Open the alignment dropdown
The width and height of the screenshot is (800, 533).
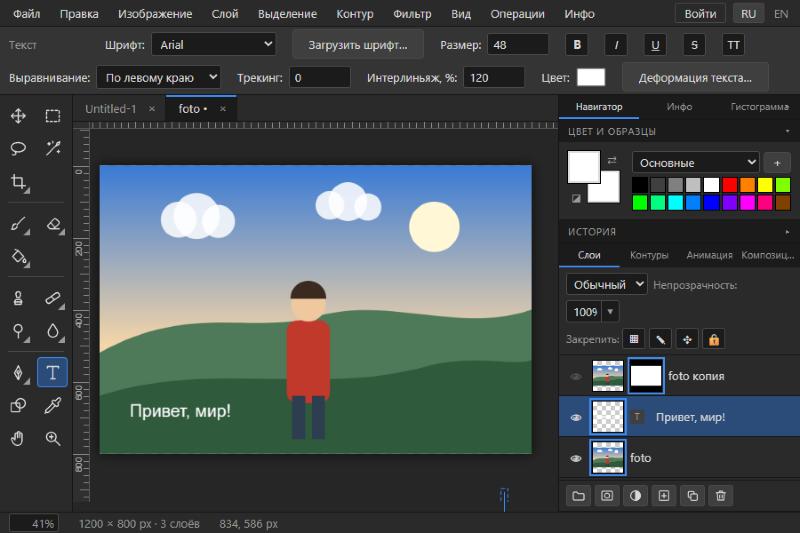click(x=159, y=78)
